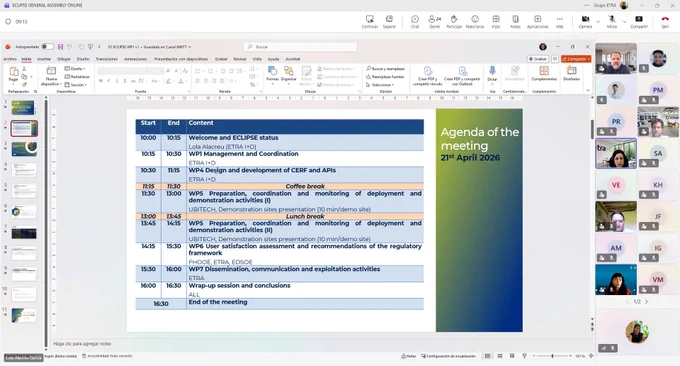Click the Controlar take control button

tap(369, 21)
